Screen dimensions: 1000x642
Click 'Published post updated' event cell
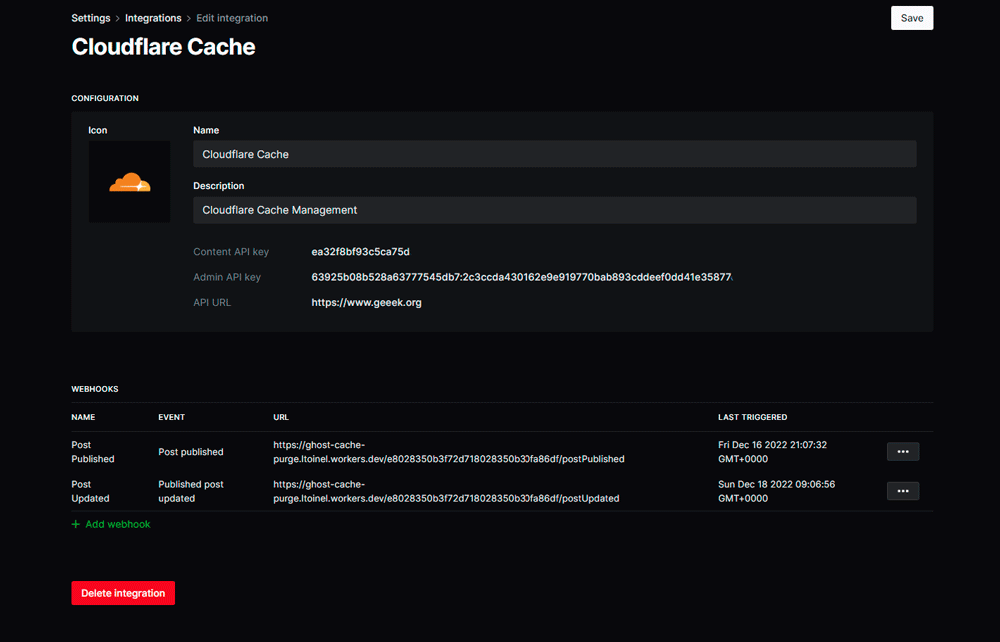click(191, 492)
